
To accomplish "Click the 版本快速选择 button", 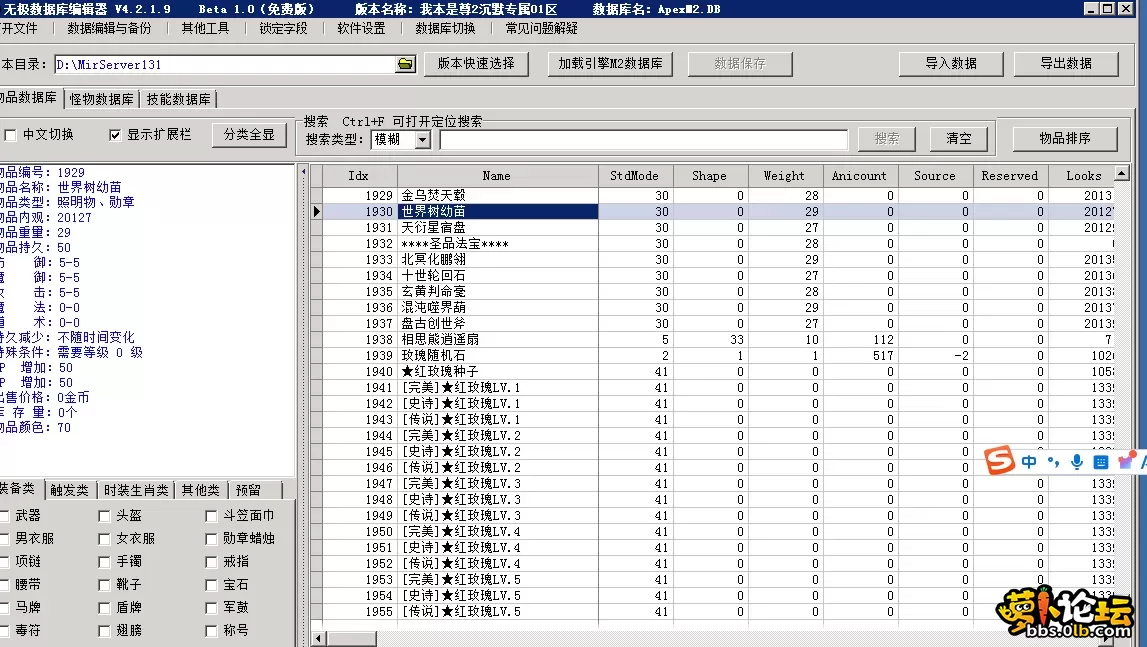I will 476,64.
